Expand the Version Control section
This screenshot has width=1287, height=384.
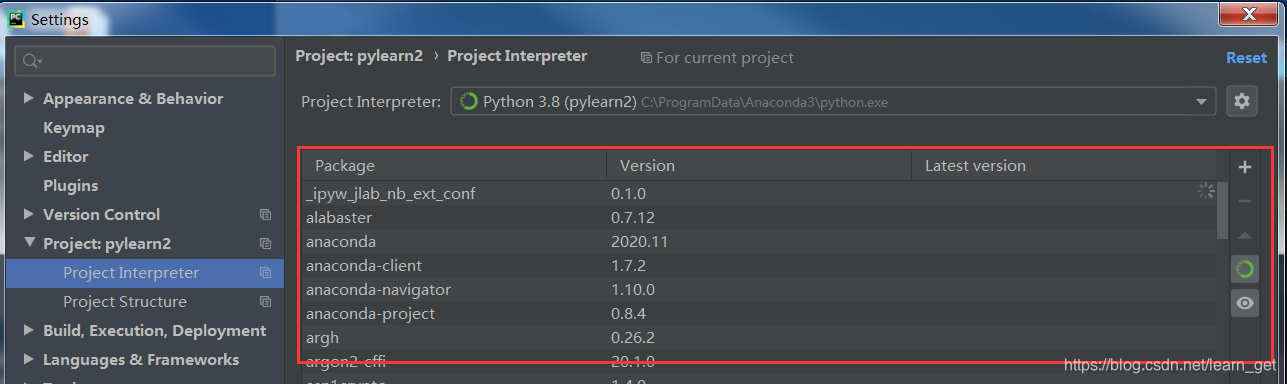click(x=28, y=214)
